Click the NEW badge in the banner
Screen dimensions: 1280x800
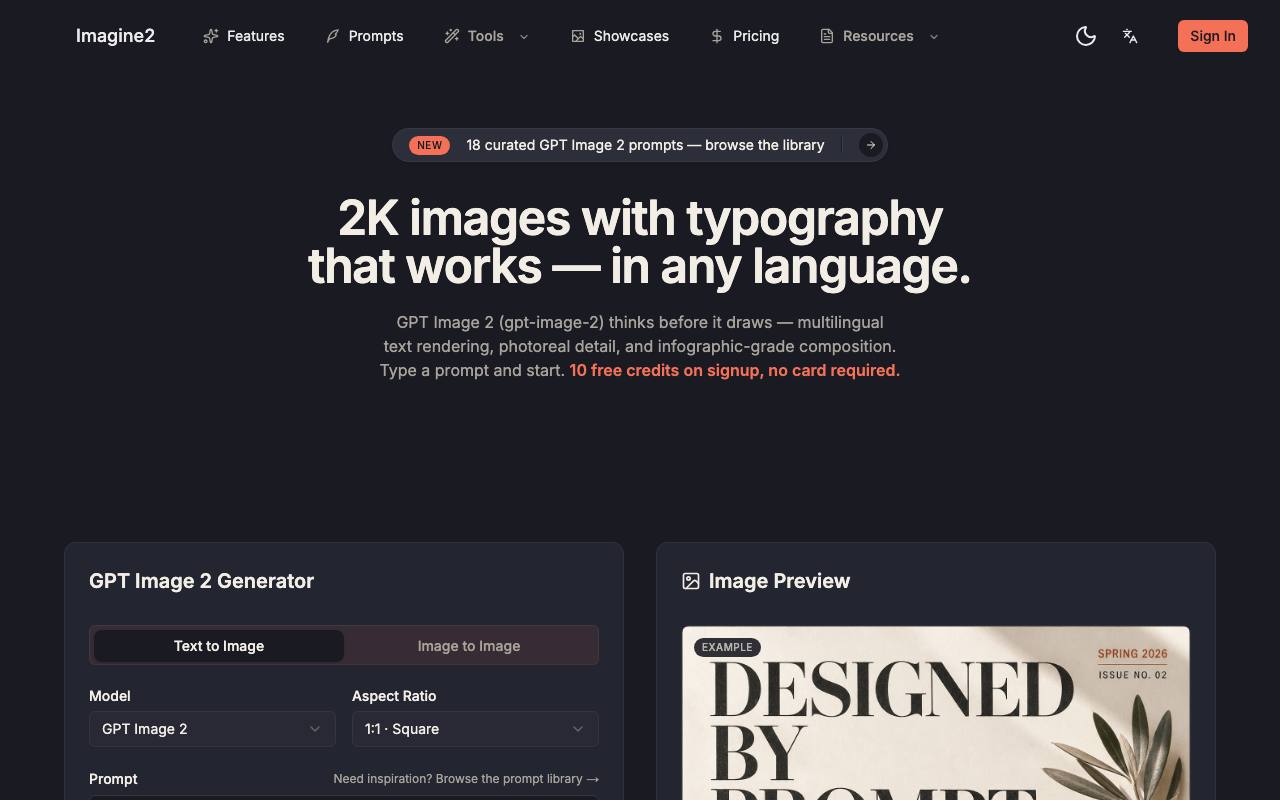[429, 145]
